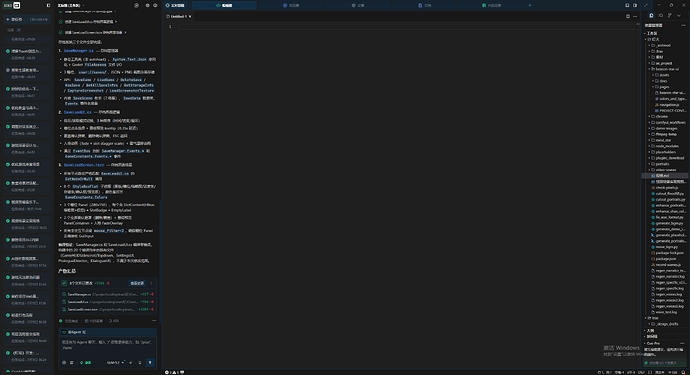Switch to the active editor tab in top bar
The image size is (690, 375).
pyautogui.click(x=224, y=5)
